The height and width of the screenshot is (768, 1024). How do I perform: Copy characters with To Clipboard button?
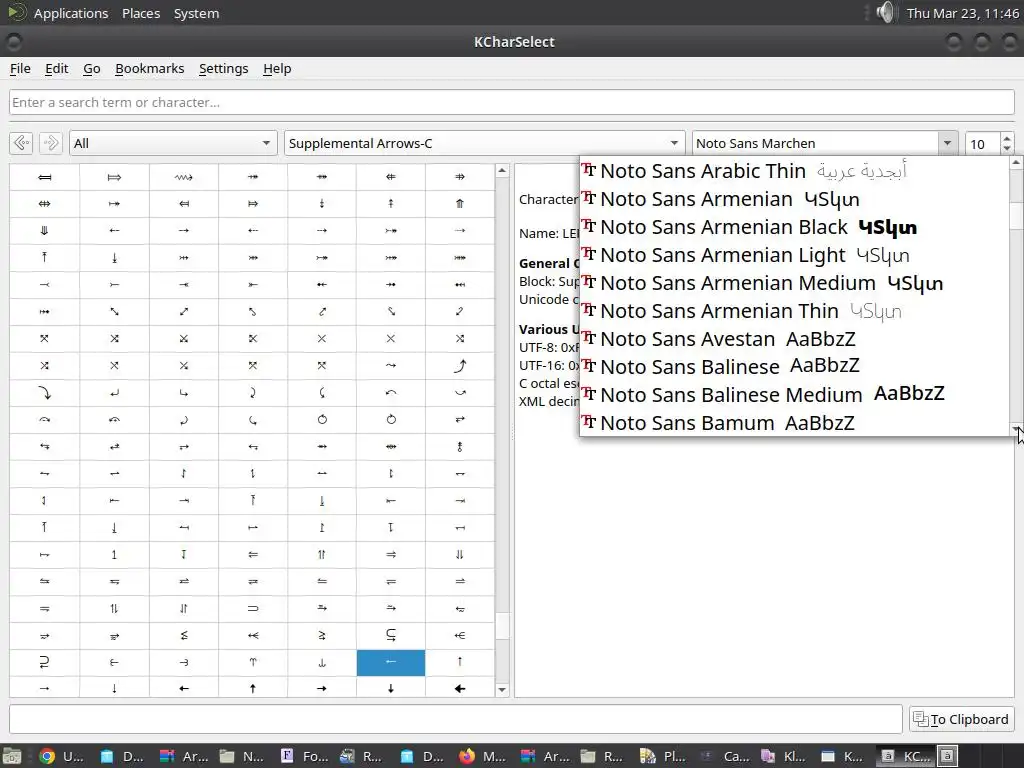click(961, 719)
